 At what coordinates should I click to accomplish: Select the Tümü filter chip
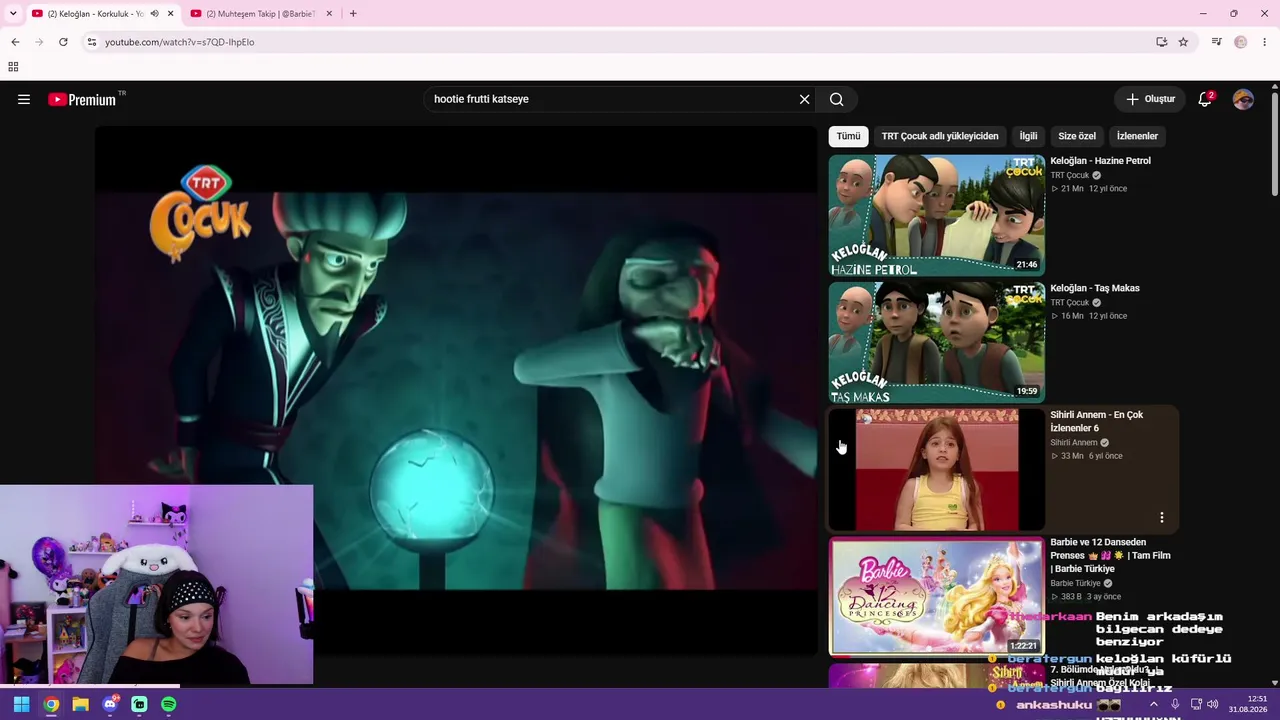(x=848, y=136)
